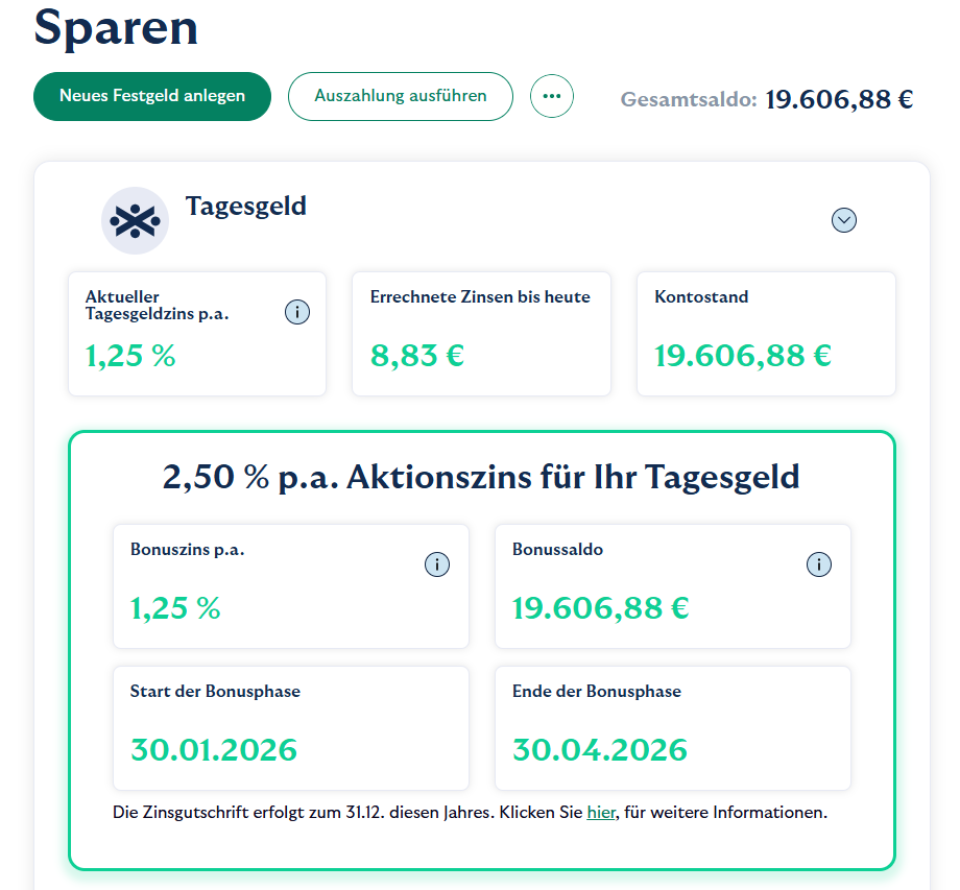This screenshot has height=890, width=960.
Task: Click the Sparen page heading
Action: (x=116, y=29)
